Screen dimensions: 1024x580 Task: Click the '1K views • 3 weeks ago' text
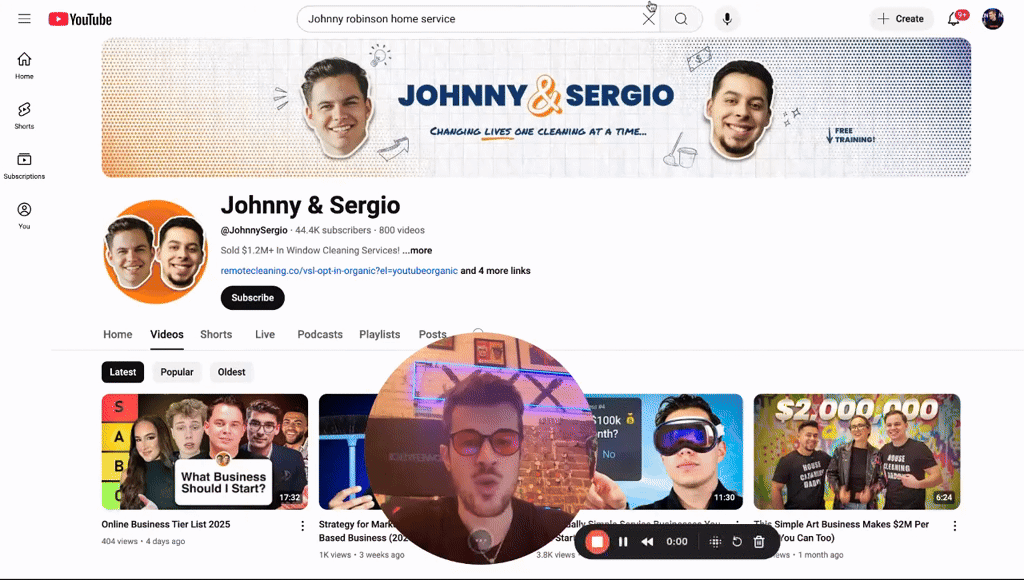tap(362, 555)
